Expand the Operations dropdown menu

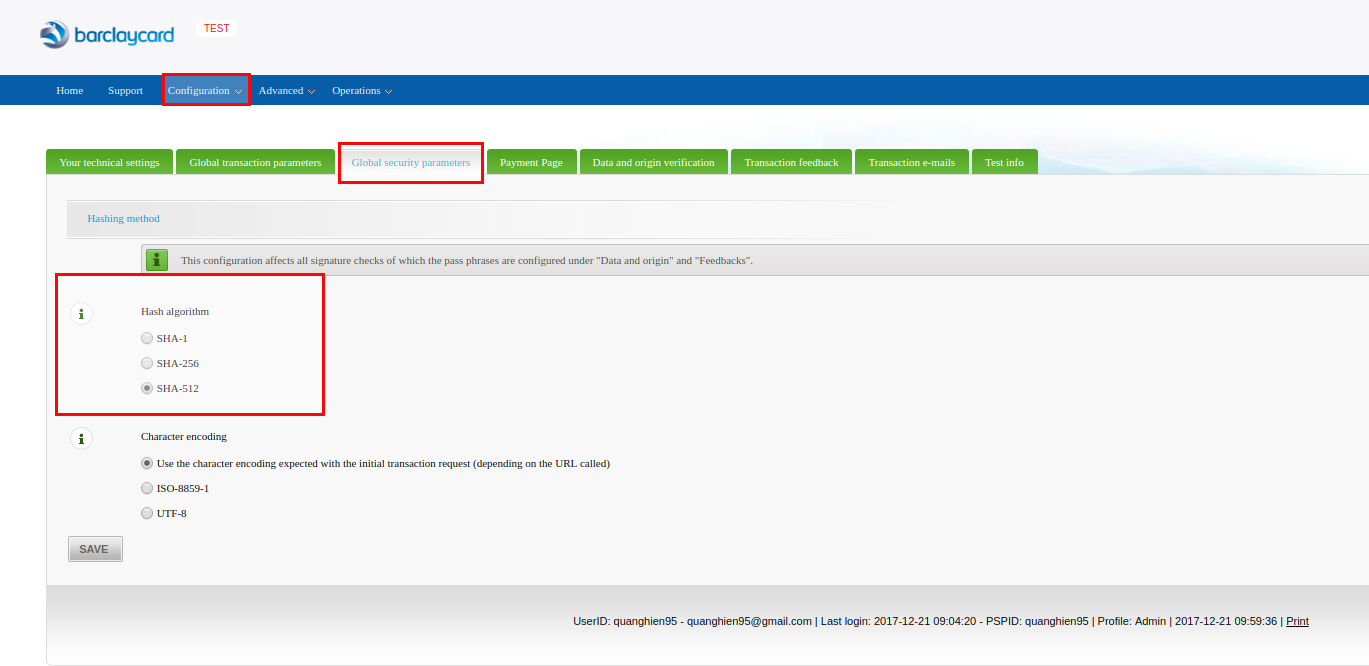coord(361,90)
